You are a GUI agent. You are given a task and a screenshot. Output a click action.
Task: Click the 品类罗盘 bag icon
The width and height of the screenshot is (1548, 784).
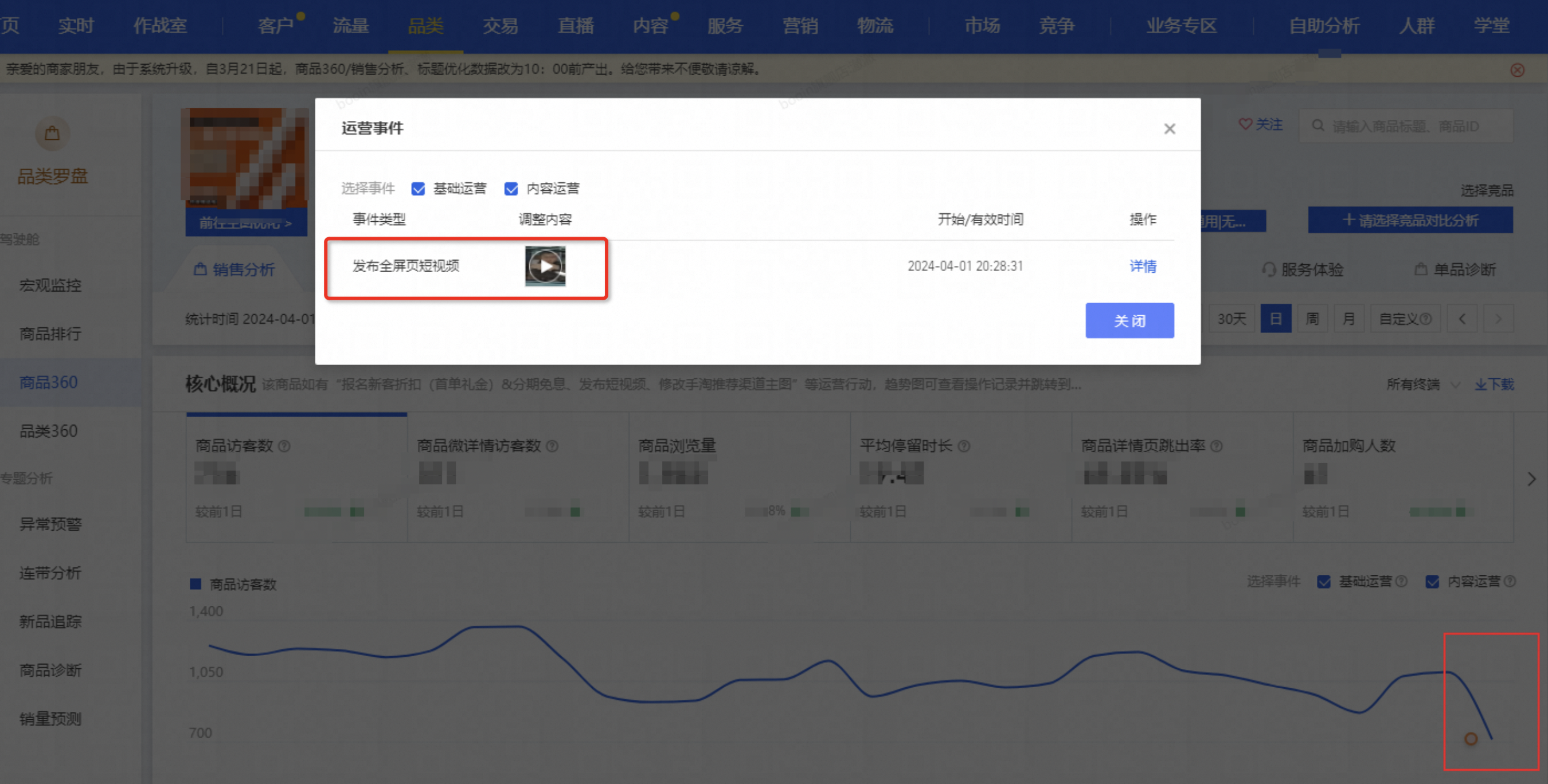52,134
